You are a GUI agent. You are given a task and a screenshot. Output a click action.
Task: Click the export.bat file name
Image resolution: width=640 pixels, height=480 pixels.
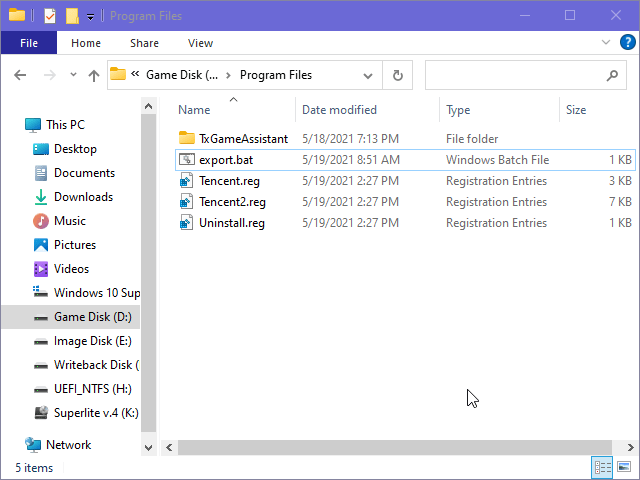pyautogui.click(x=226, y=160)
